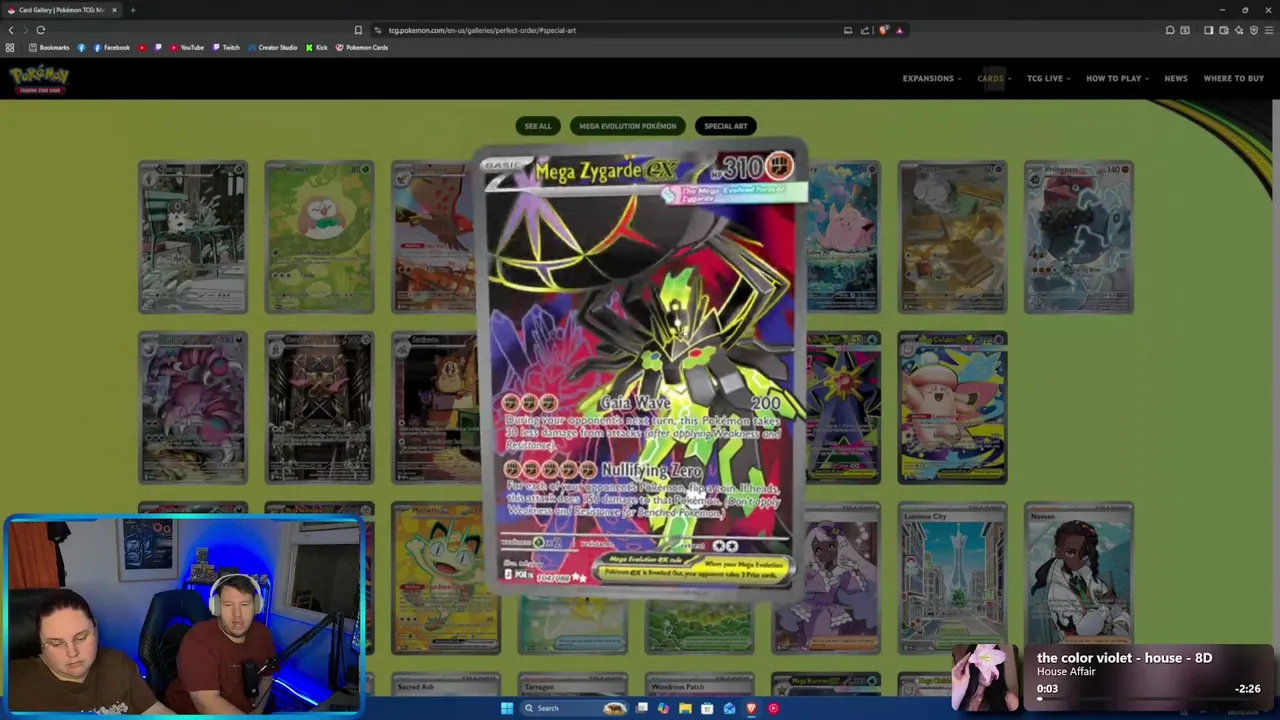1280x720 pixels.
Task: Expand the Expansions menu
Action: (x=931, y=78)
